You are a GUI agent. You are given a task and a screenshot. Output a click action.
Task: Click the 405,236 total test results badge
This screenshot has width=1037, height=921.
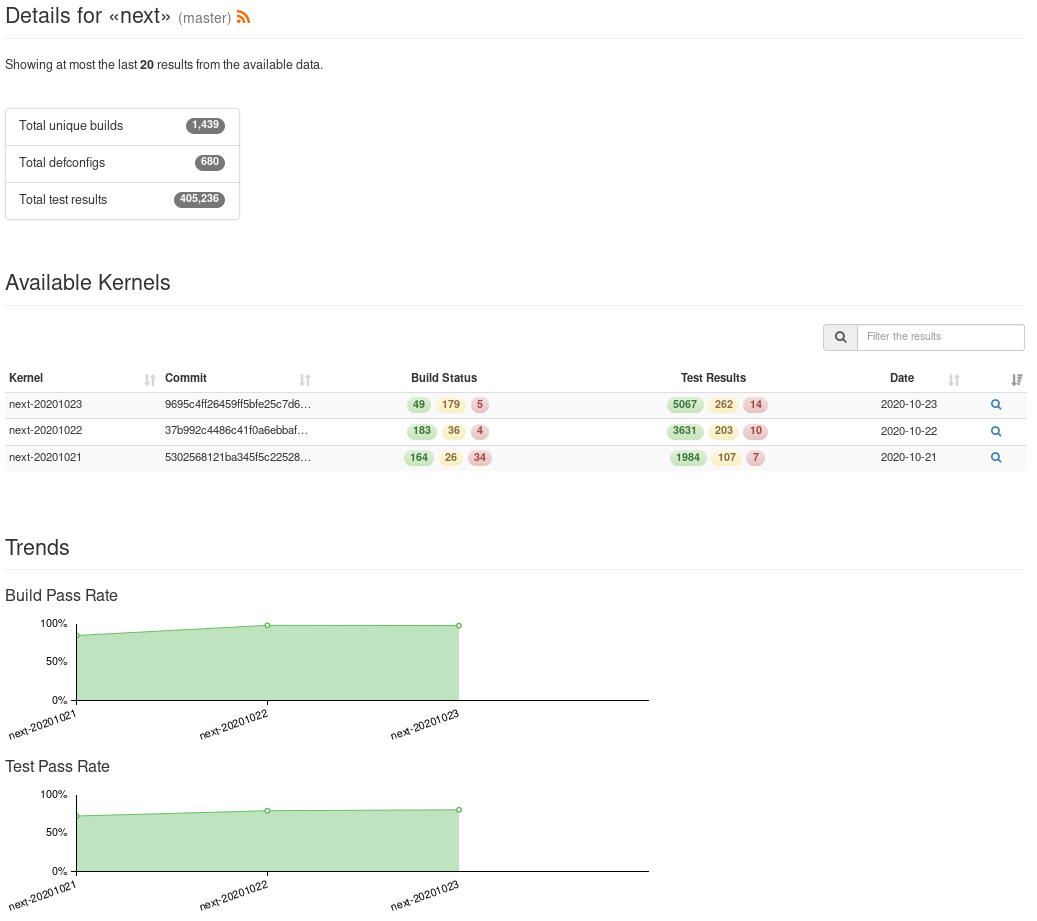coord(199,199)
